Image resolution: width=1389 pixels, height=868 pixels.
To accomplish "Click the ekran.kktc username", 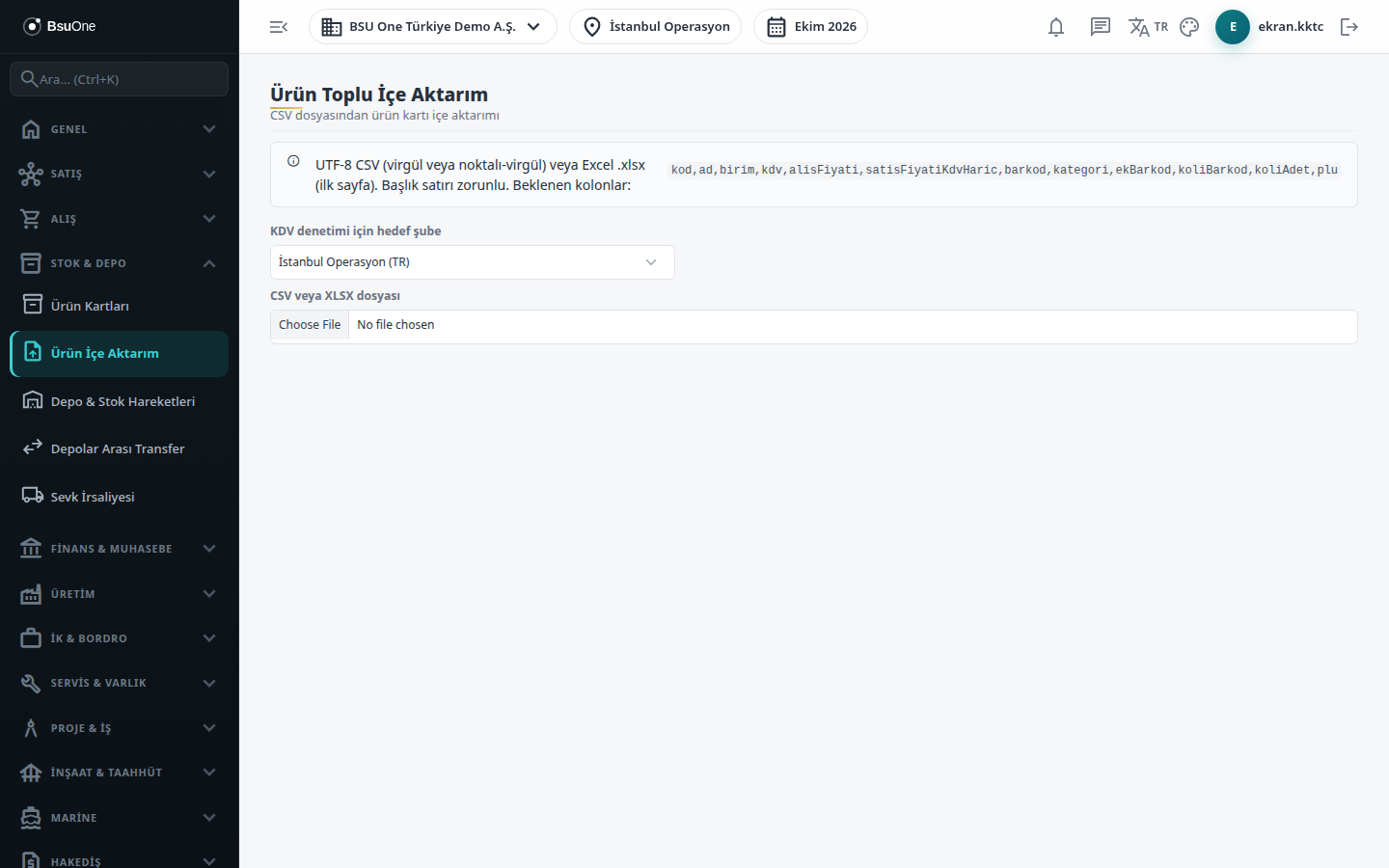I will 1291,27.
